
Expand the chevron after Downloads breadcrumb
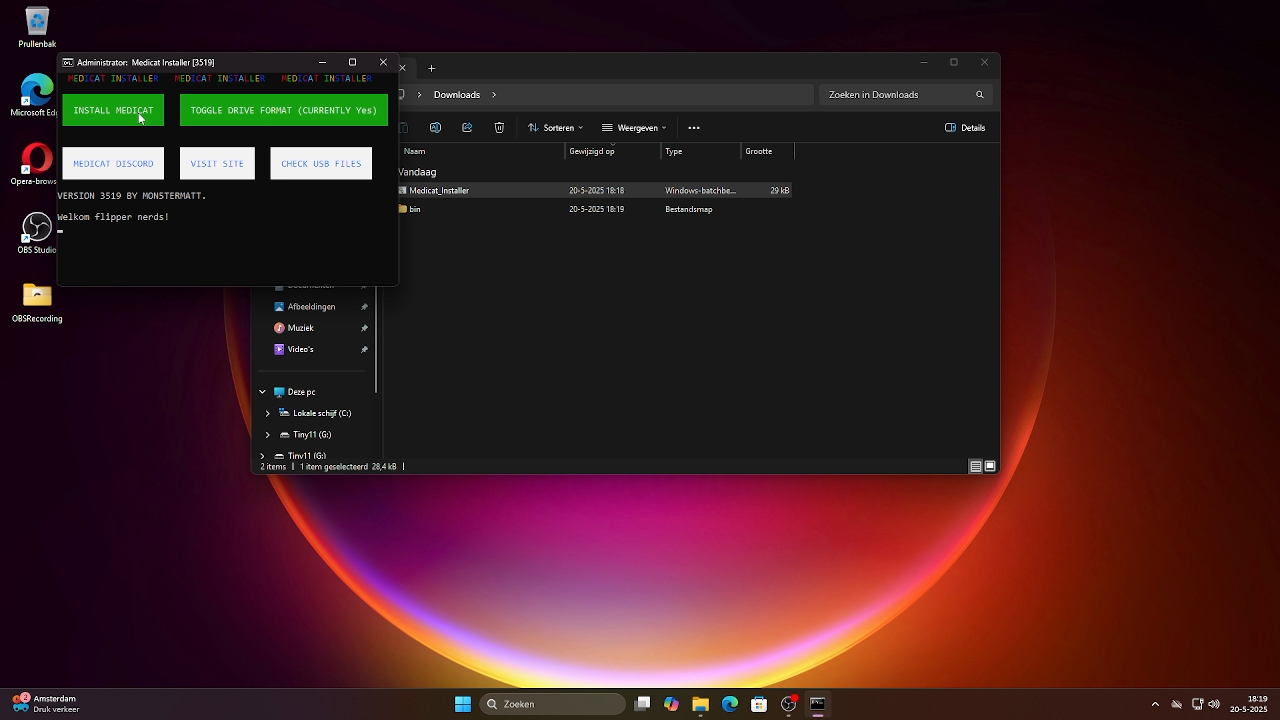(x=494, y=95)
